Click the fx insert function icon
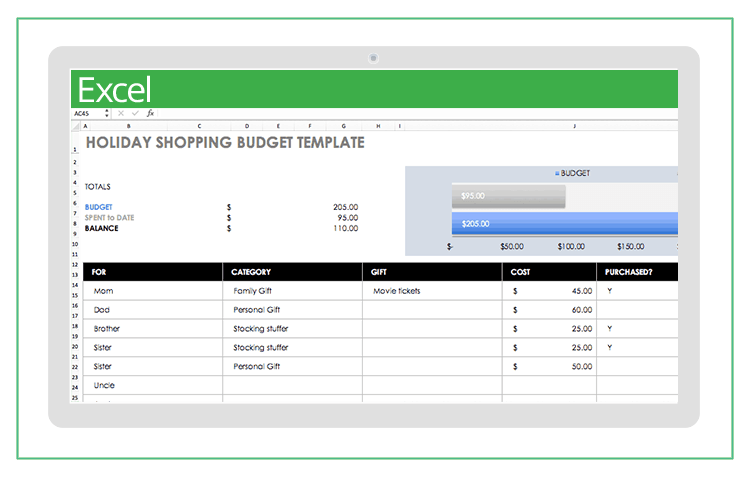 150,113
